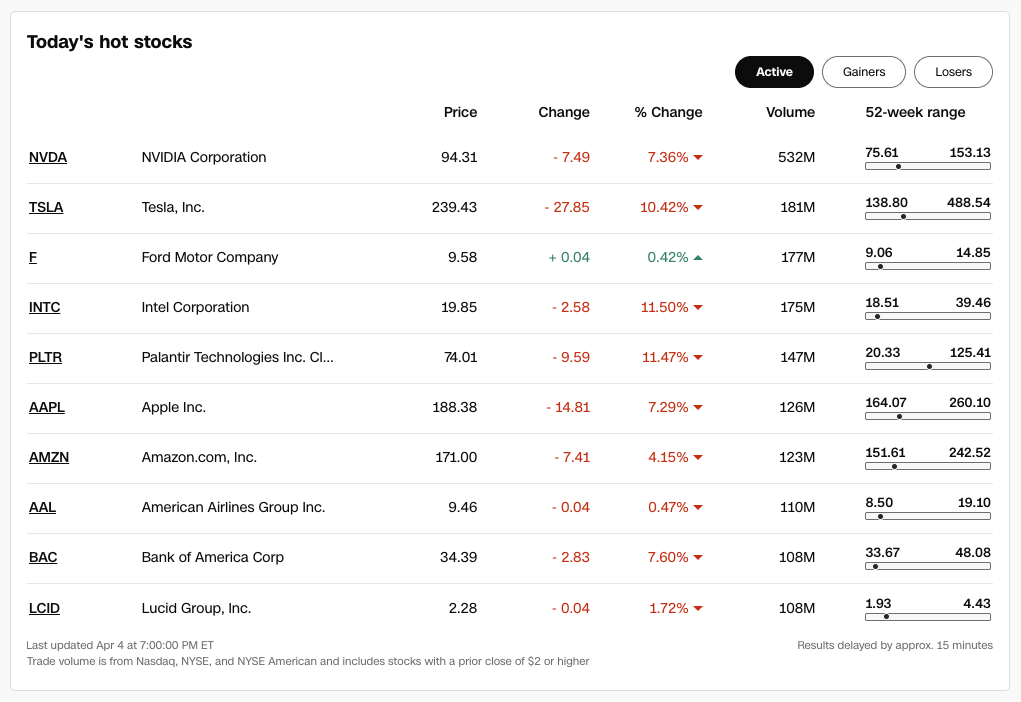1021x702 pixels.
Task: Click the Bank of America Corp name
Action: click(x=213, y=557)
